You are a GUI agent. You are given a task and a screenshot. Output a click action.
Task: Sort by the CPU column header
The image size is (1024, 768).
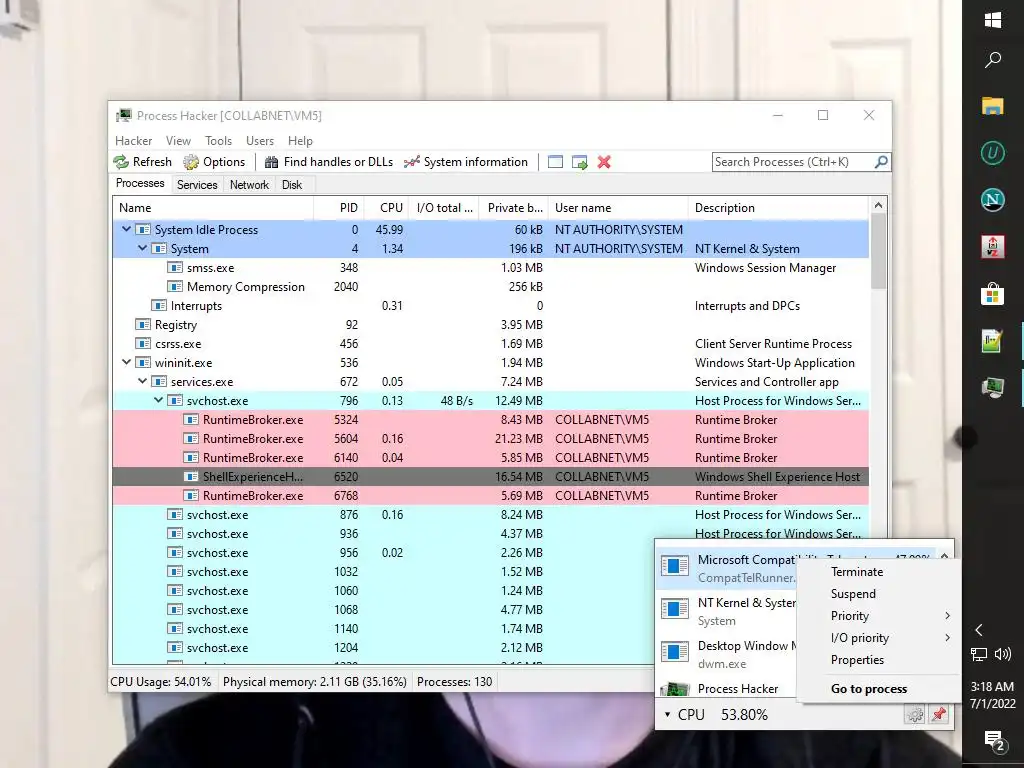(387, 208)
